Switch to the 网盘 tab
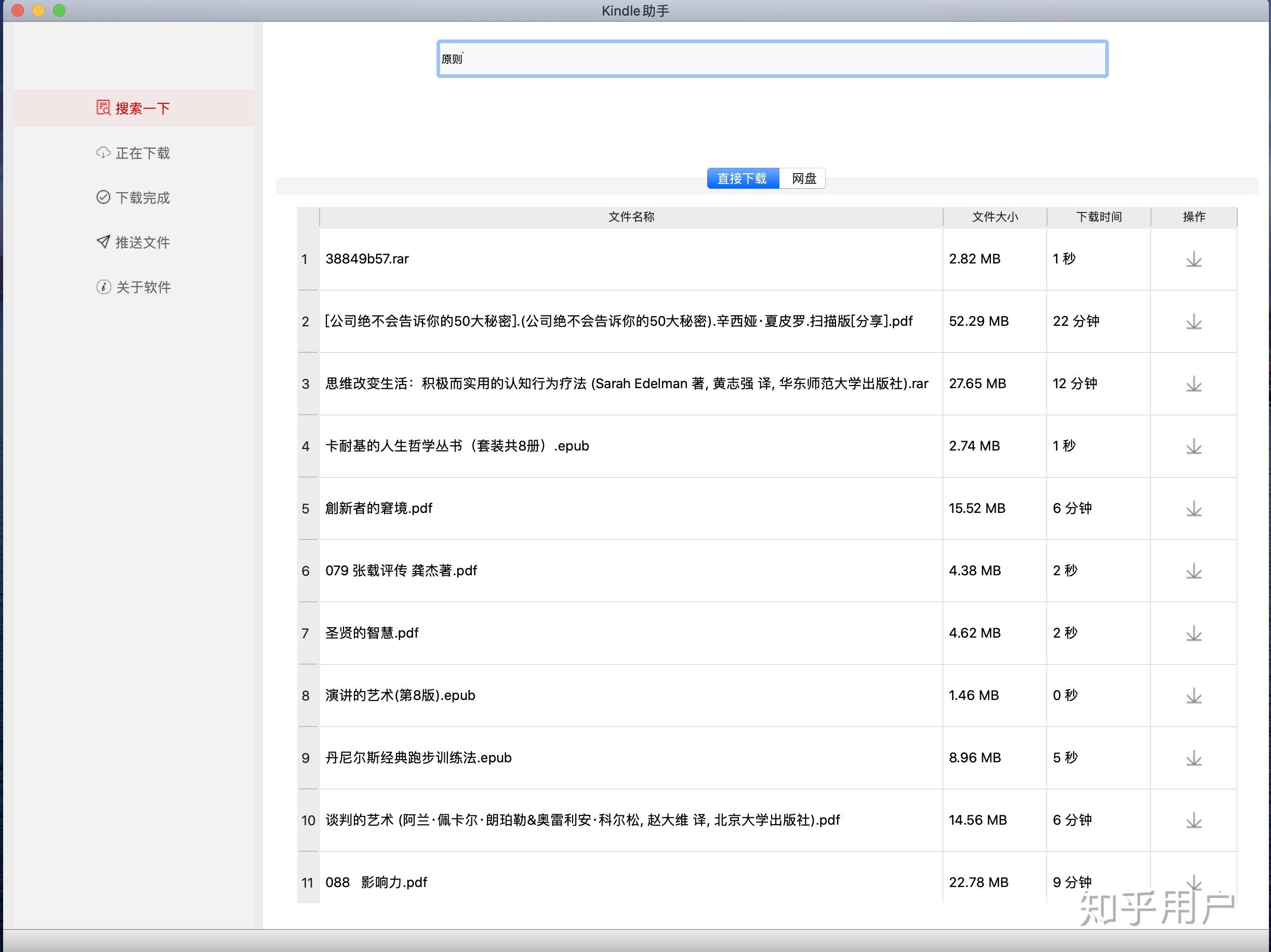Image resolution: width=1271 pixels, height=952 pixels. [x=803, y=179]
